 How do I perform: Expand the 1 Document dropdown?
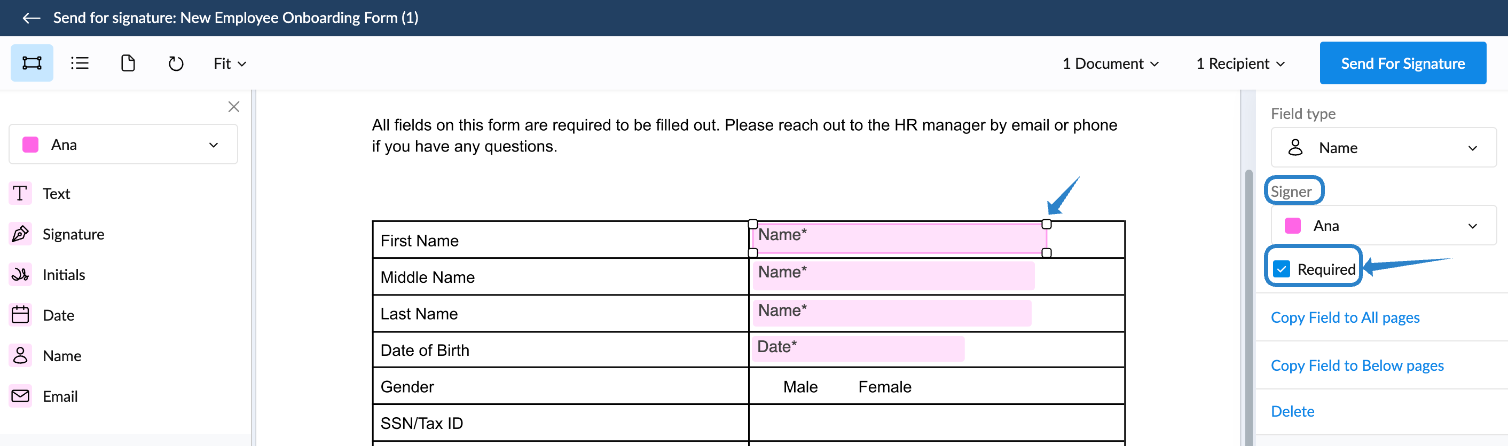click(x=1111, y=63)
